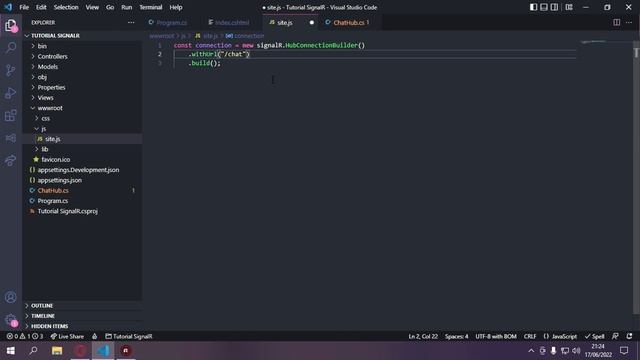
Task: Expand the Views folder
Action: [x=82, y=98]
